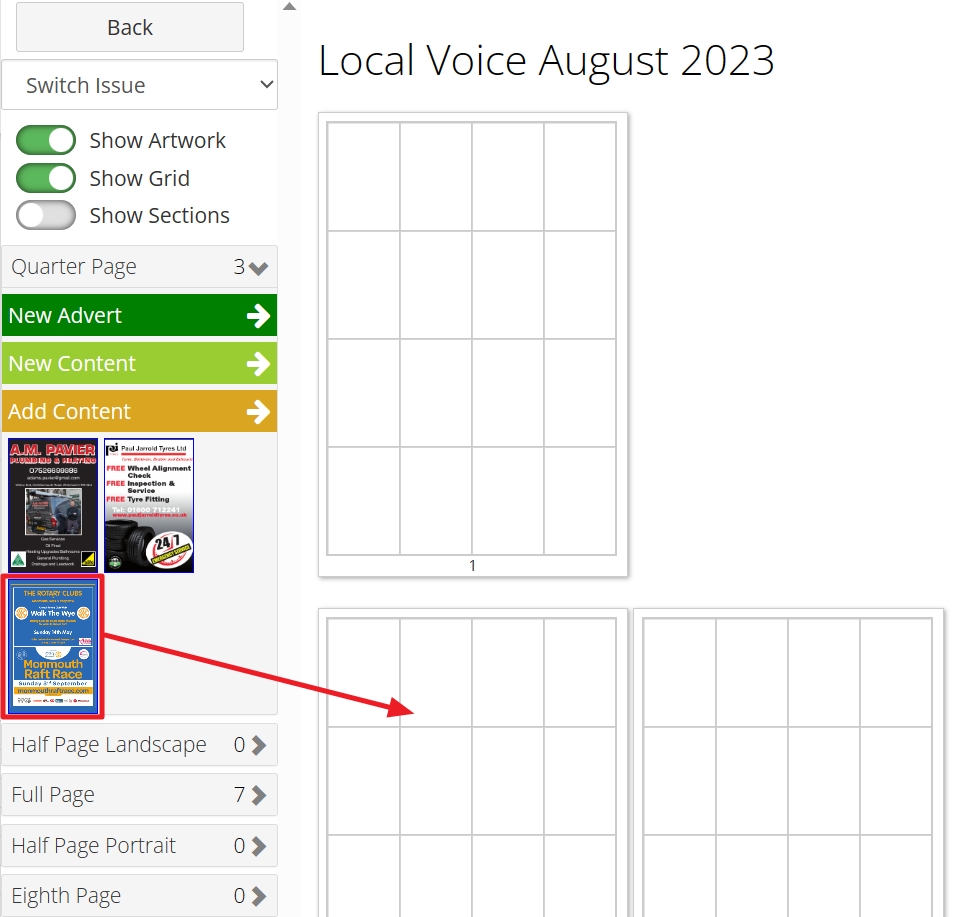
Task: Select the A.M. Pavier Plumbing advert thumbnail
Action: pos(53,505)
